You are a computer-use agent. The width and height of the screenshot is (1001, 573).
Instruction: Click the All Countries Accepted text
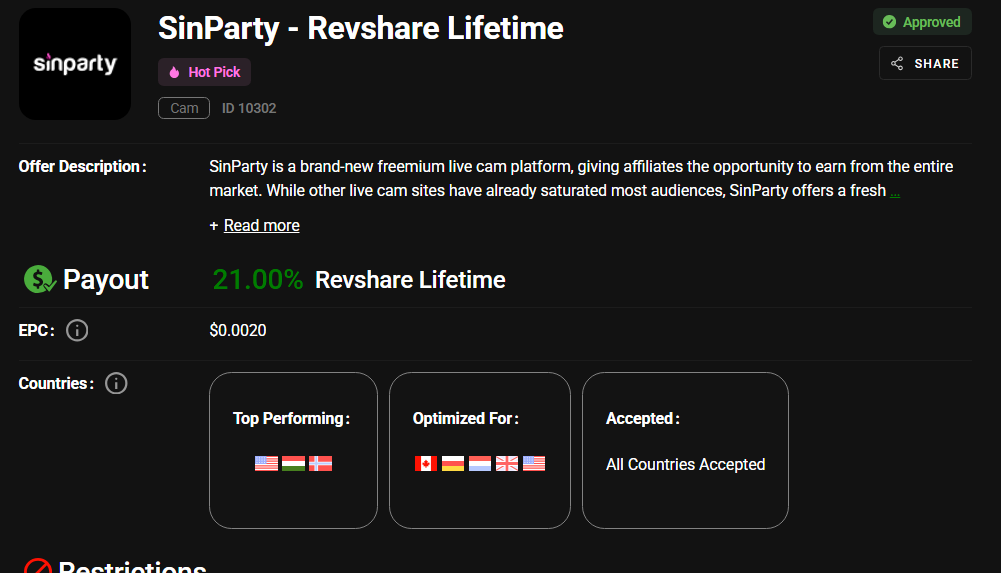click(686, 464)
